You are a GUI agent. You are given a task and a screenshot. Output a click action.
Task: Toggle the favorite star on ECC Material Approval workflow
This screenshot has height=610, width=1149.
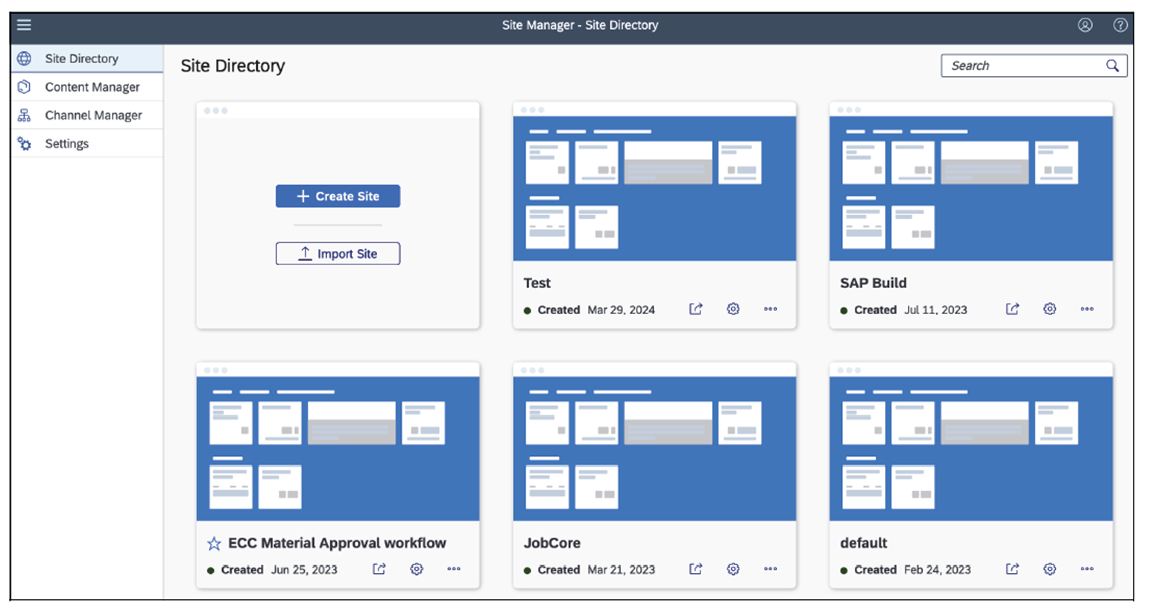[214, 543]
